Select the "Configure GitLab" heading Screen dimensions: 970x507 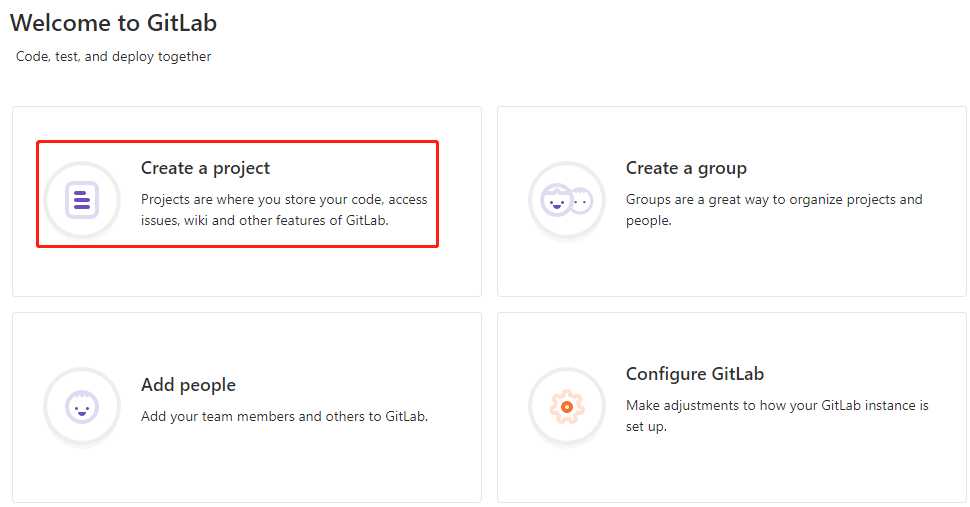click(694, 374)
